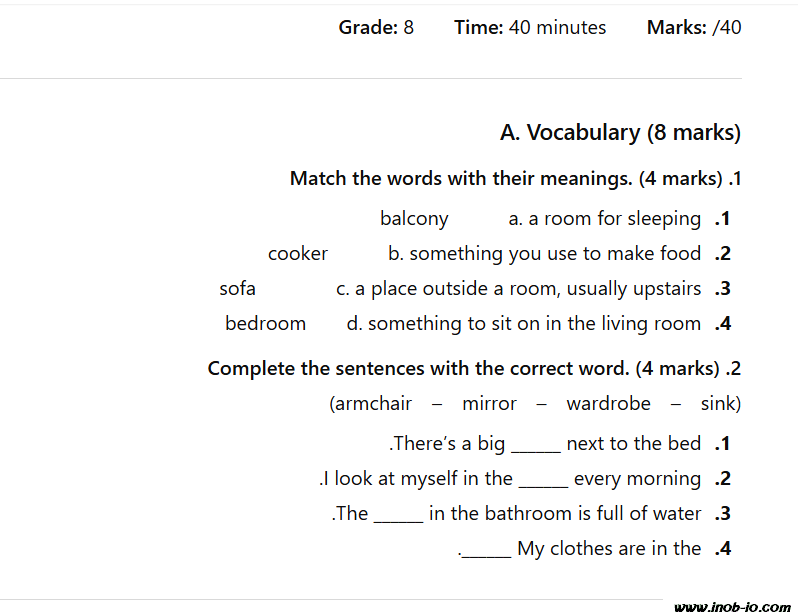This screenshot has width=798, height=613.
Task: Click definition 'a room for sleeping'
Action: (x=605, y=219)
